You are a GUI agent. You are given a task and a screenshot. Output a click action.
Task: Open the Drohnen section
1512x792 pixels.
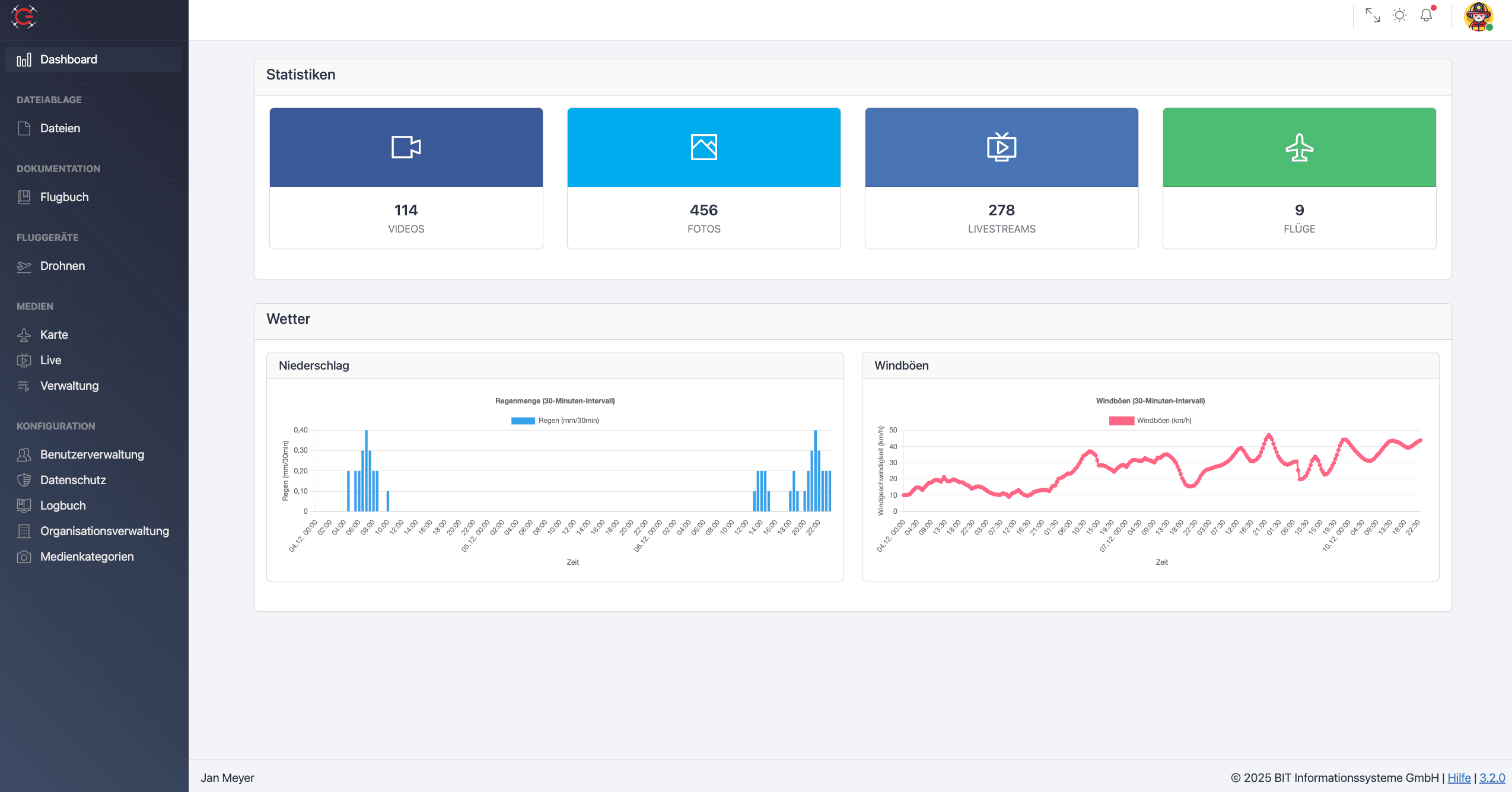point(62,266)
